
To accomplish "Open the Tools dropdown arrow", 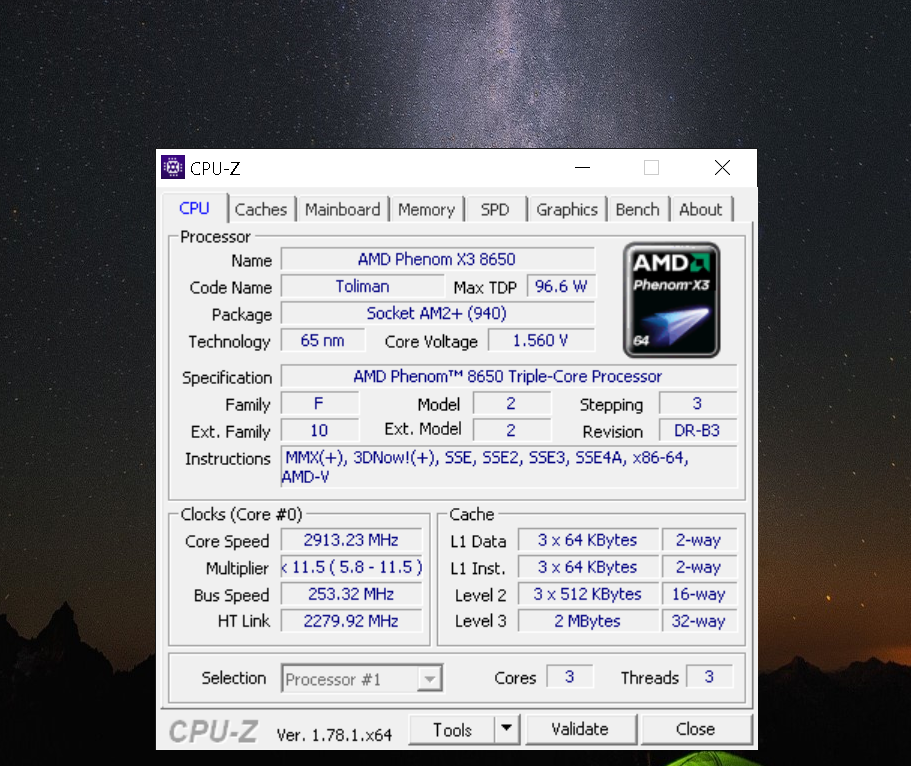I will [x=507, y=729].
